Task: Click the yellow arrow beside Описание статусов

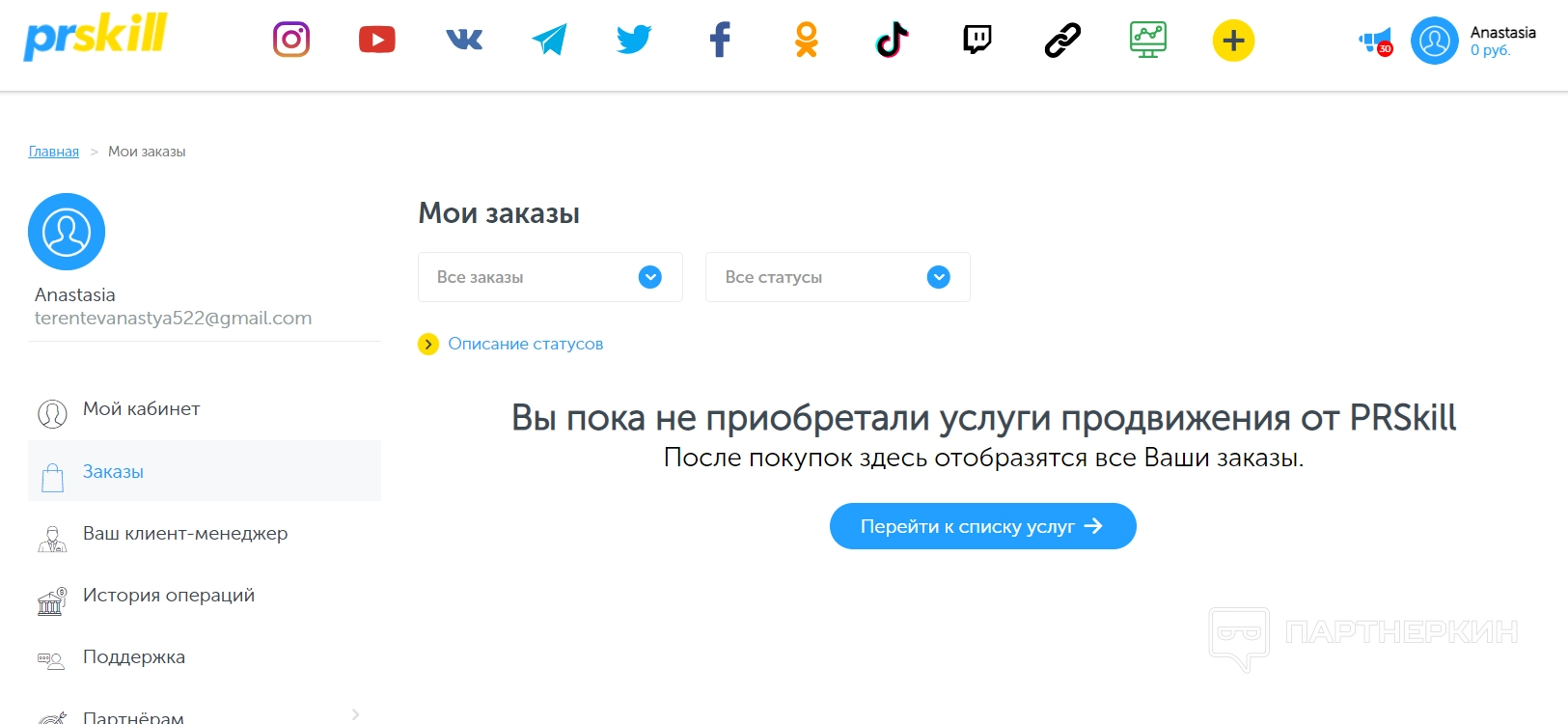Action: (x=428, y=344)
